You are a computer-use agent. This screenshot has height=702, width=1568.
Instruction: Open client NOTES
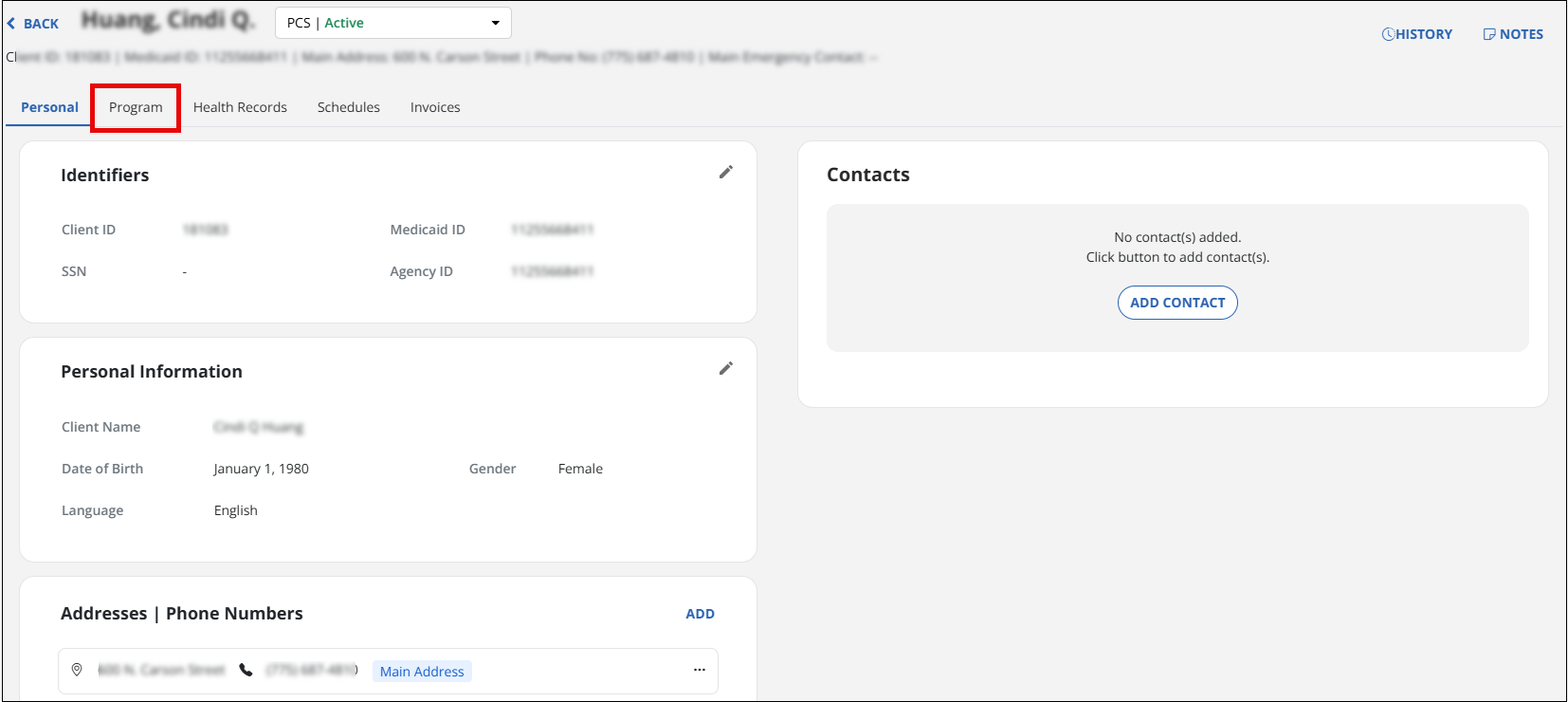pos(1521,34)
